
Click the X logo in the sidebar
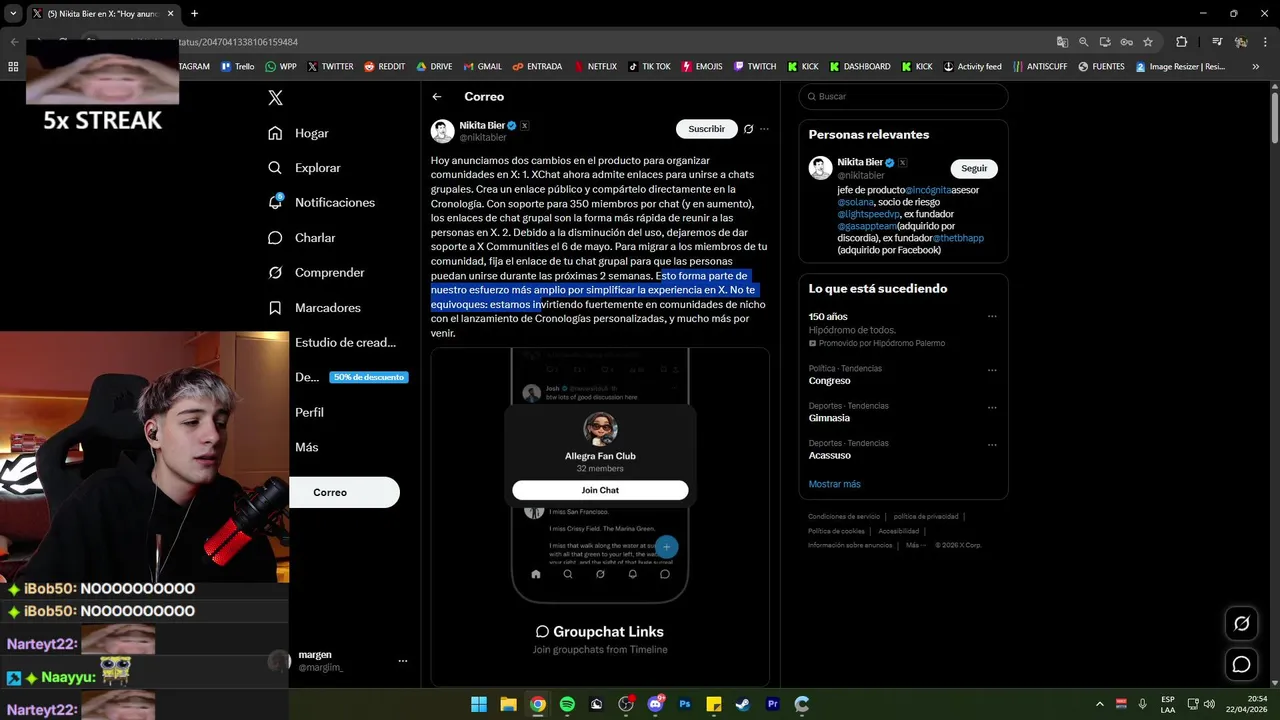click(275, 98)
